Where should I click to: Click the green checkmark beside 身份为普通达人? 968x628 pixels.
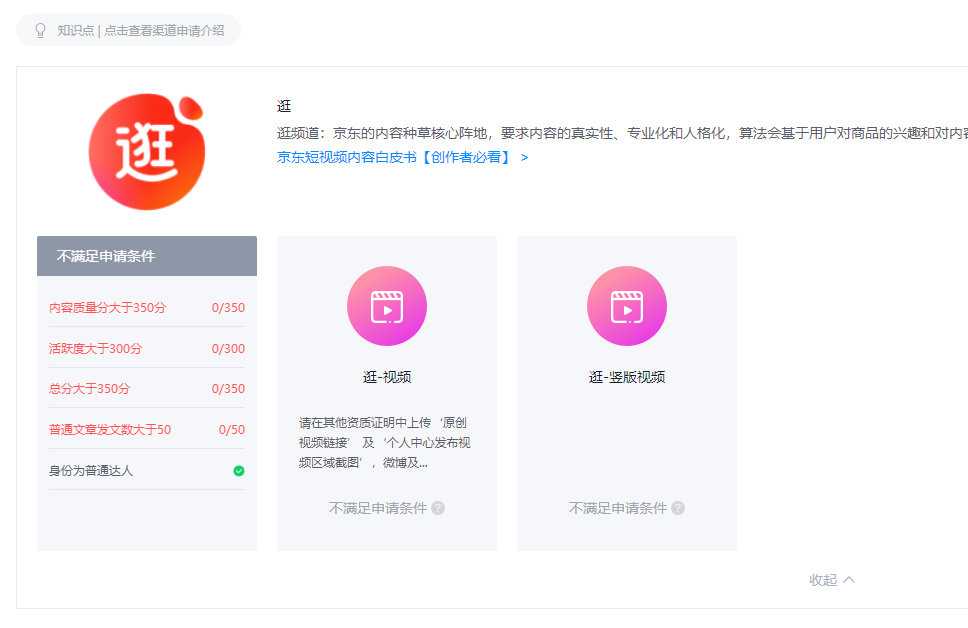click(x=238, y=470)
